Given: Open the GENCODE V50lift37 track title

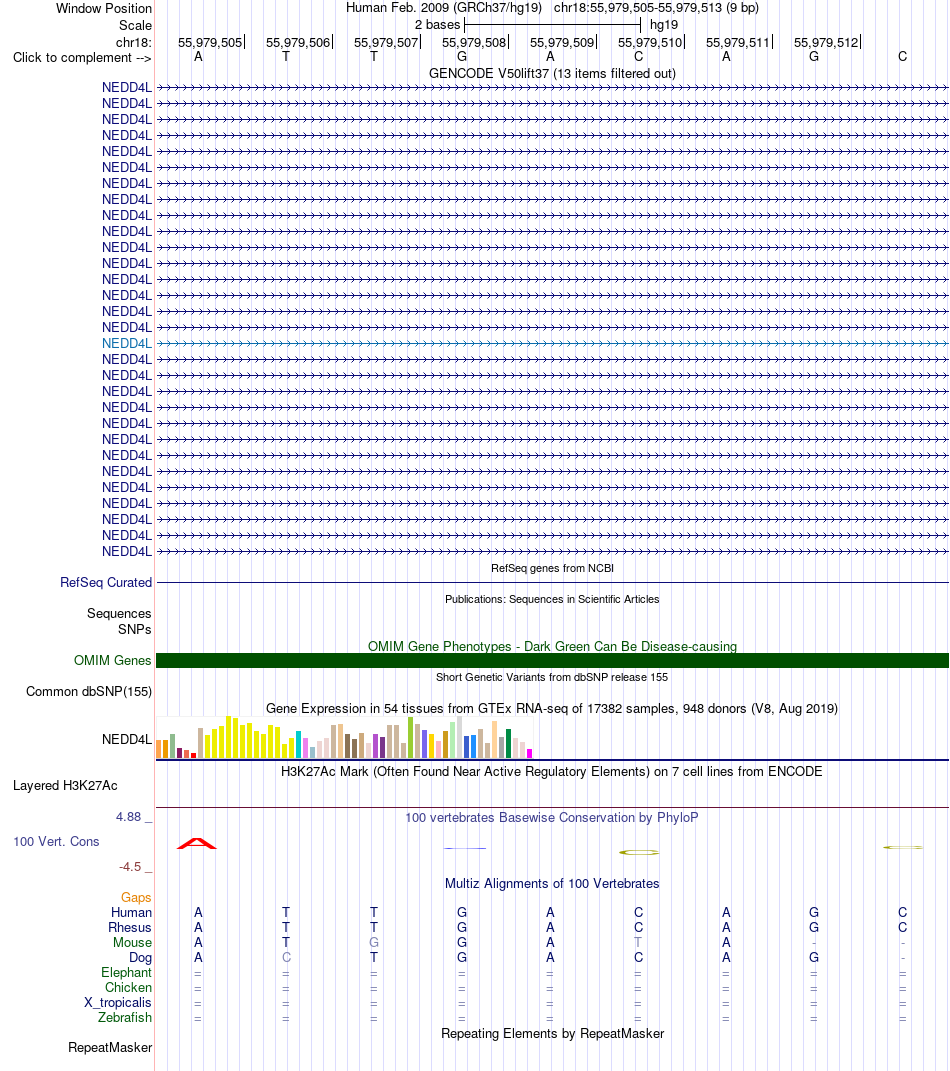Looking at the screenshot, I should tap(552, 73).
